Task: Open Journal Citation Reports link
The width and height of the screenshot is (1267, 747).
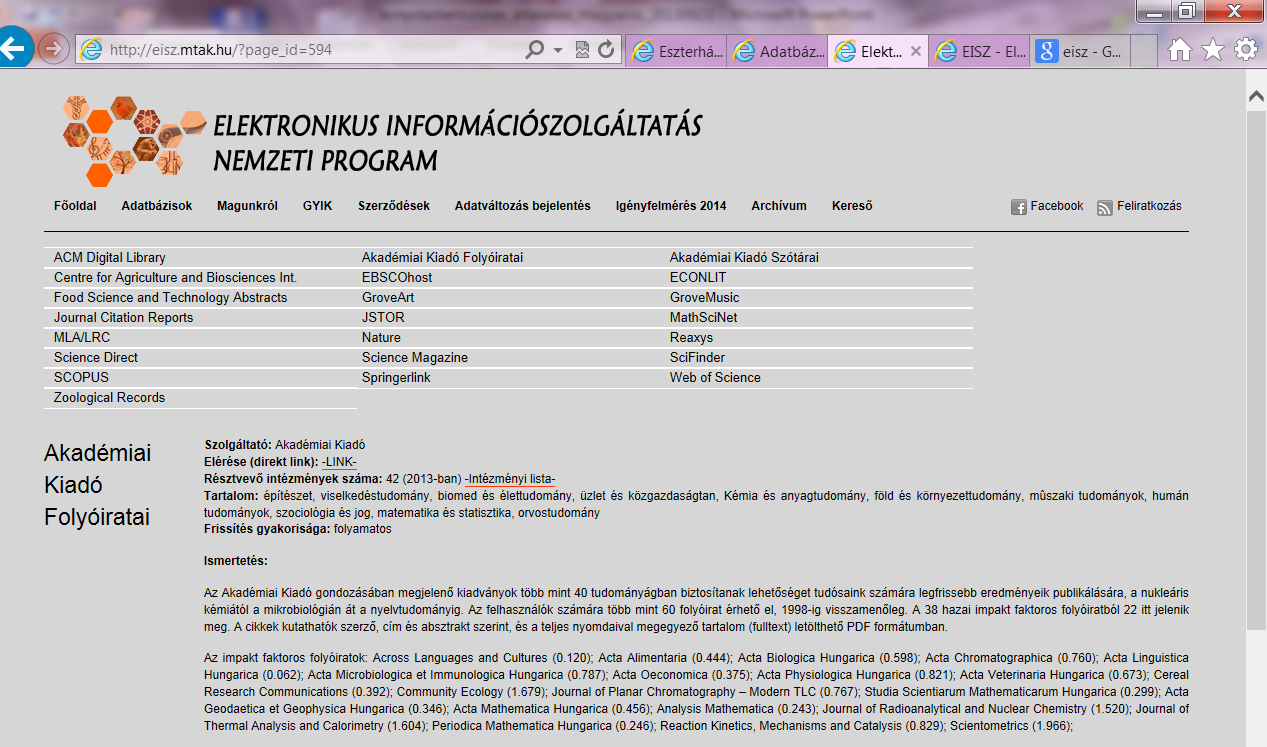Action: [x=123, y=318]
